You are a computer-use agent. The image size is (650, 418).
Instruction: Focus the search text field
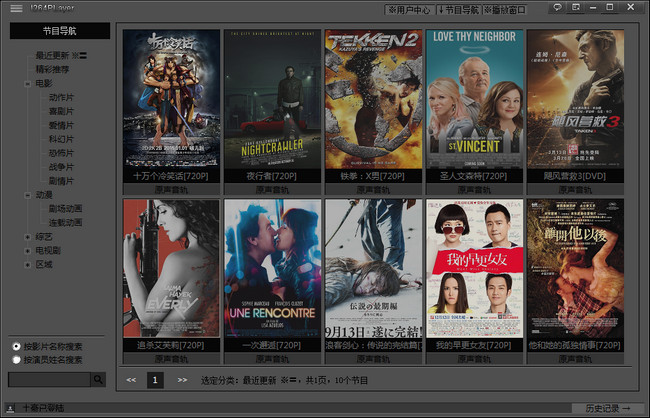tap(49, 379)
